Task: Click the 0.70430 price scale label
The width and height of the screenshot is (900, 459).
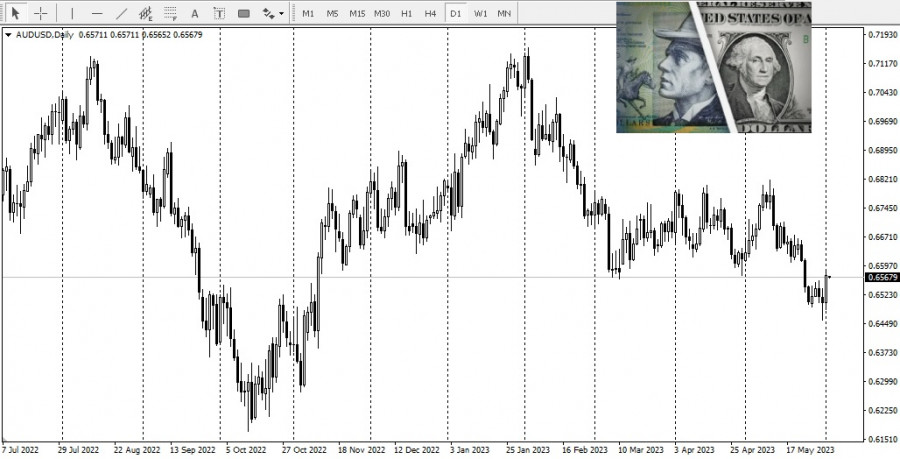Action: (883, 92)
